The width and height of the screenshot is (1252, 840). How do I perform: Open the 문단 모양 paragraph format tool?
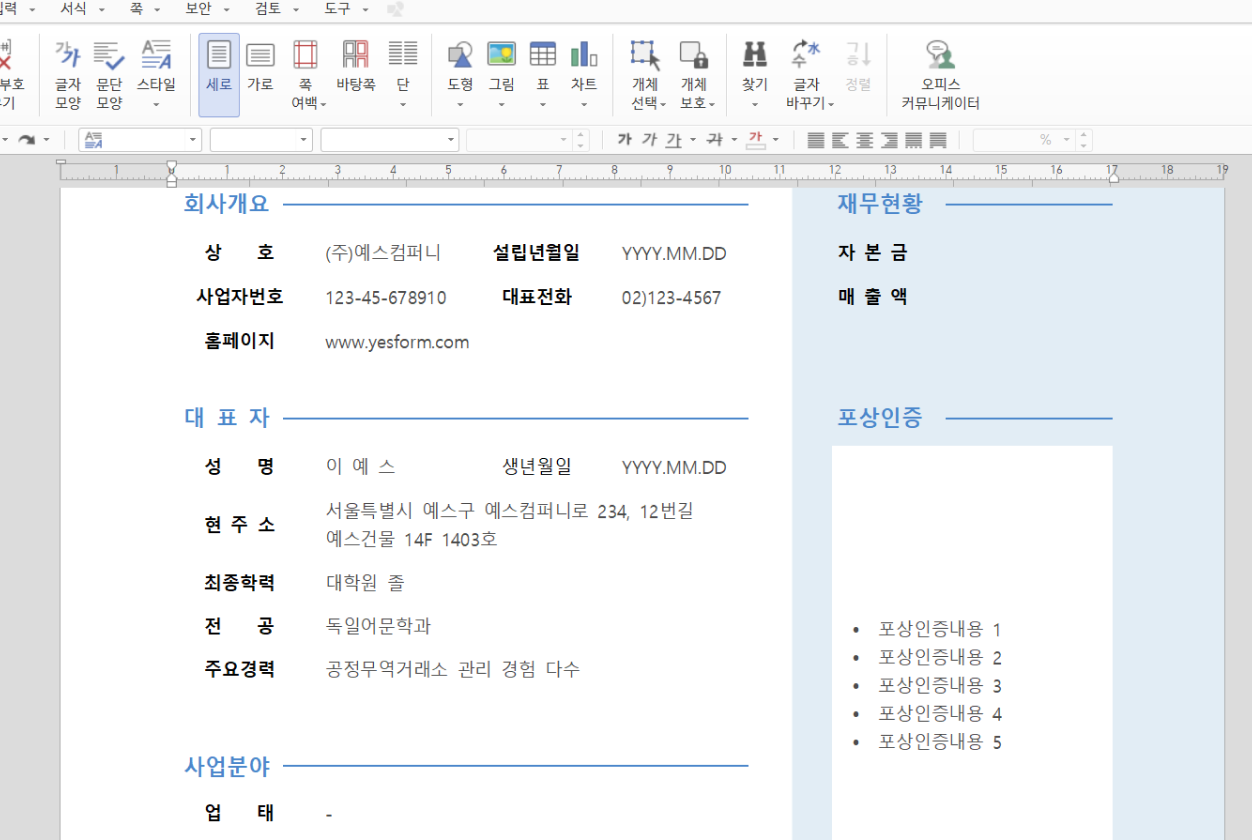point(109,75)
